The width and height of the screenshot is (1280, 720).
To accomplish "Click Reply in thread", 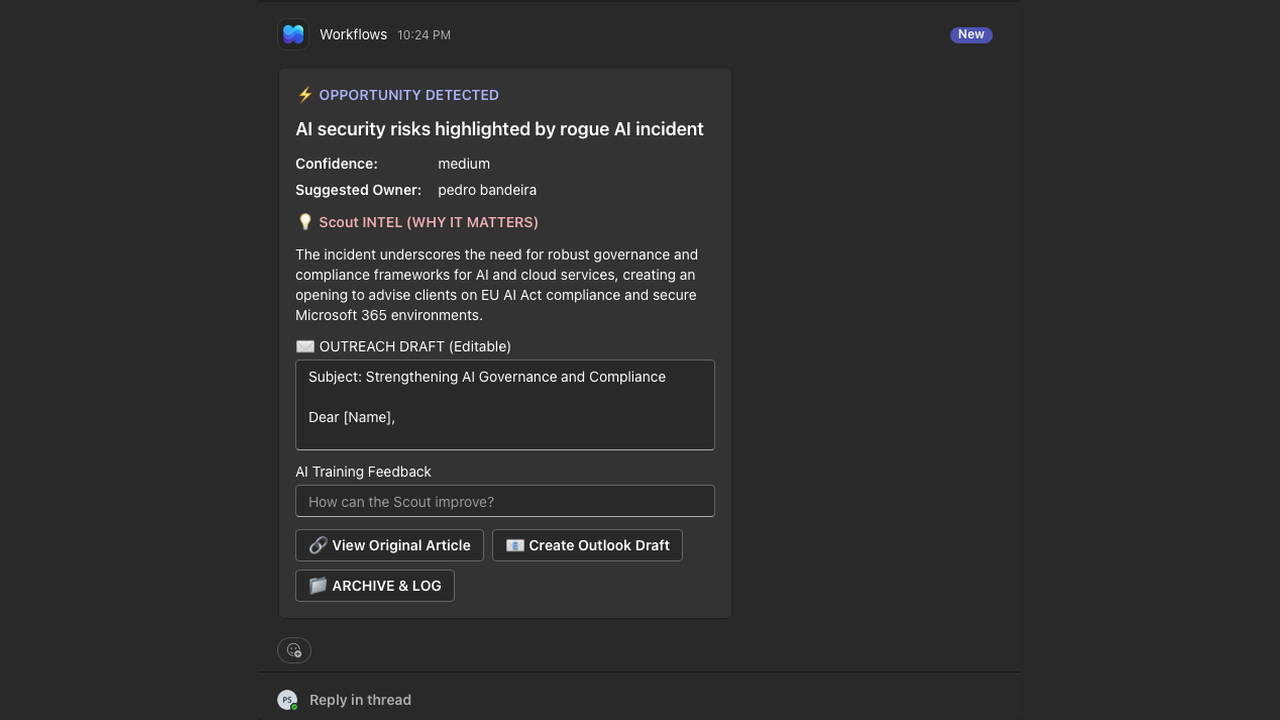I will tap(360, 700).
